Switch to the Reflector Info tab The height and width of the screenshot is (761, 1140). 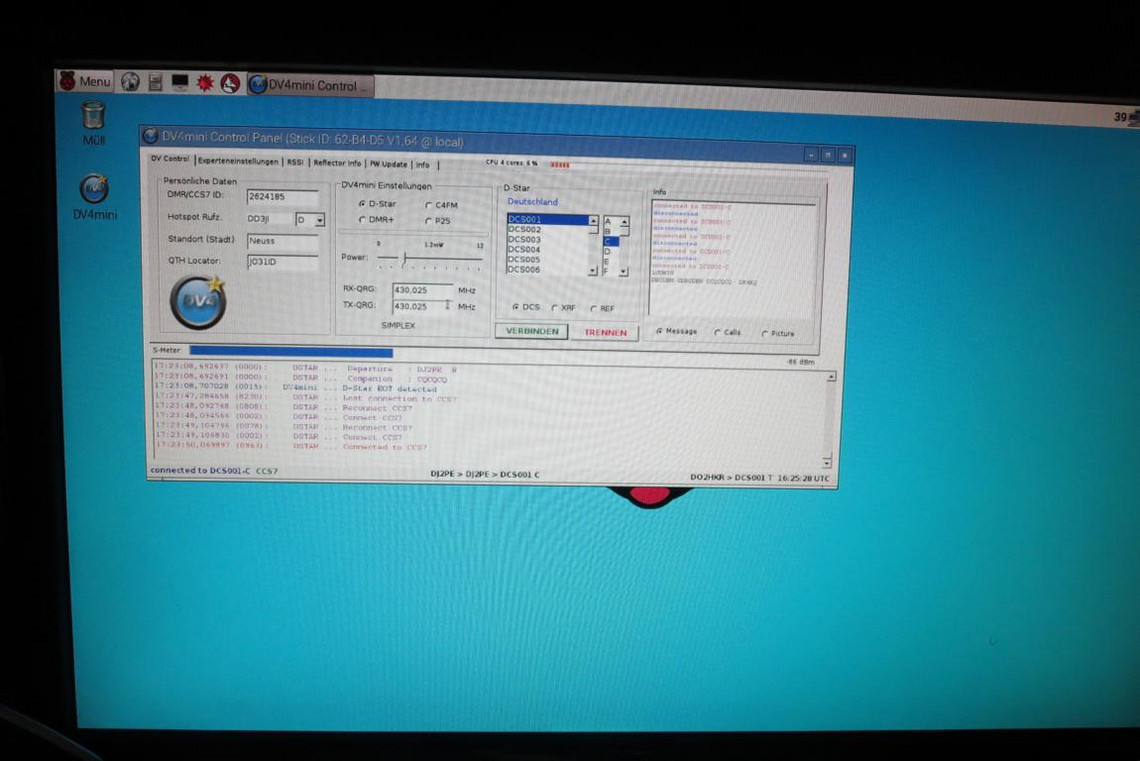tap(337, 163)
